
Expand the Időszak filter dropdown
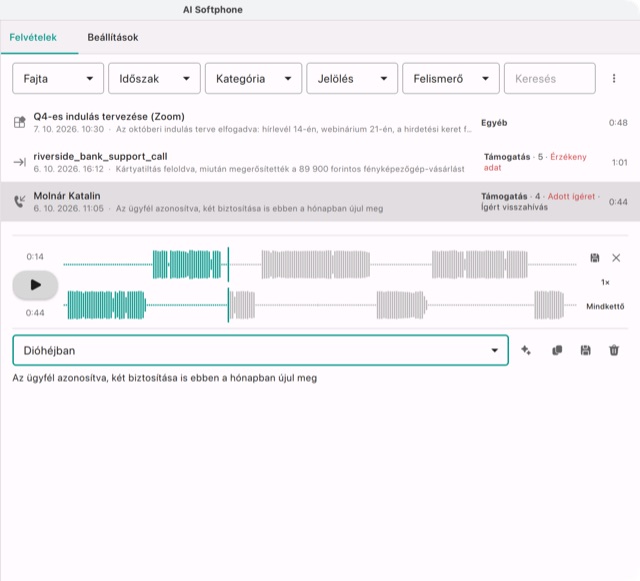pyautogui.click(x=154, y=78)
